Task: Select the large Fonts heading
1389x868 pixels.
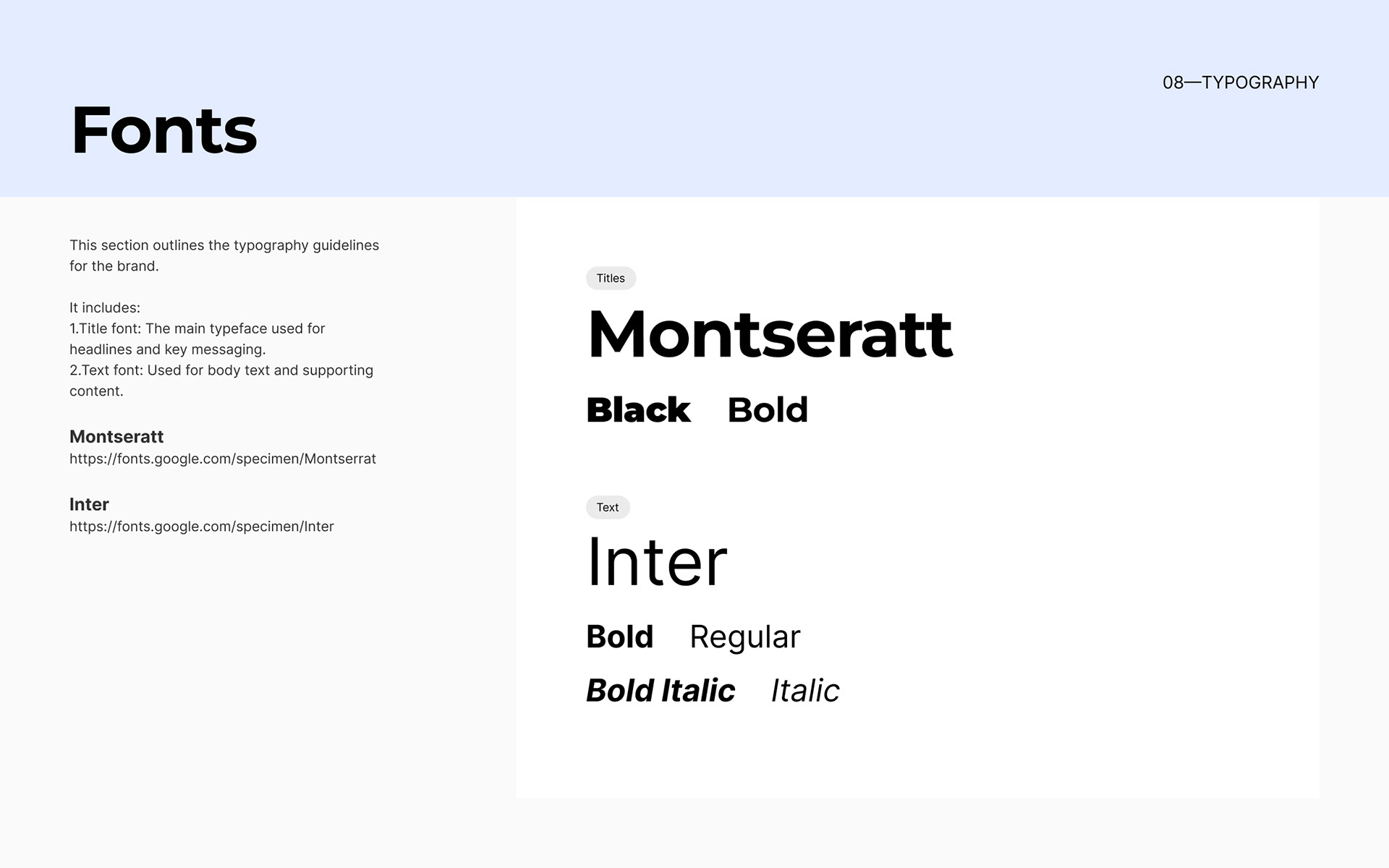Action: [164, 131]
